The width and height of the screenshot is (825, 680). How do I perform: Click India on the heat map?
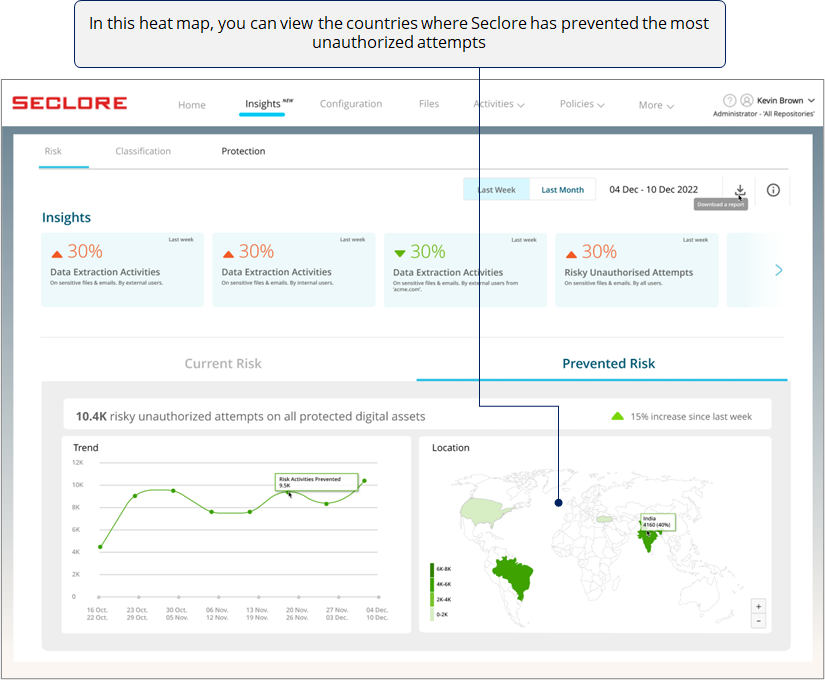[649, 539]
